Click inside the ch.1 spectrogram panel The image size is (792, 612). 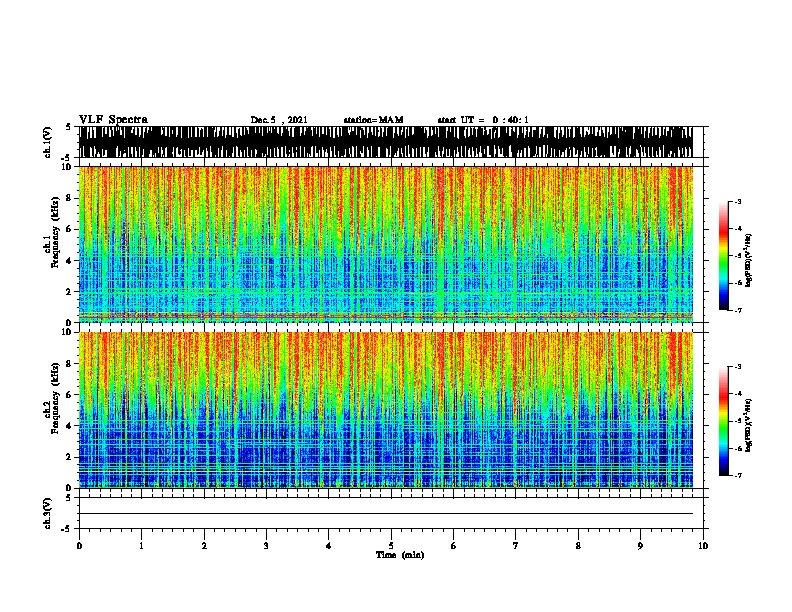[x=385, y=244]
